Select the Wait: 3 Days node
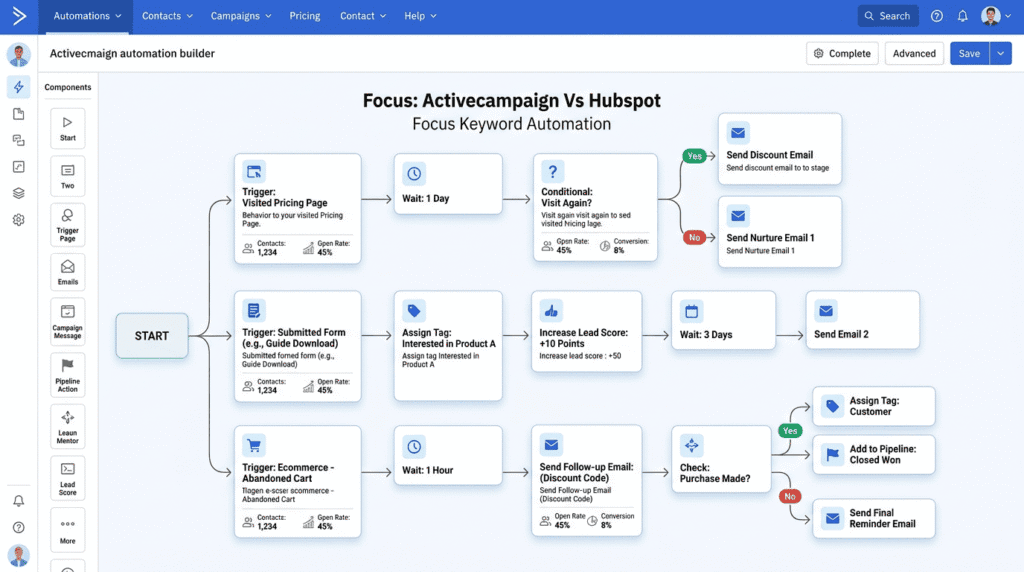The width and height of the screenshot is (1024, 572). pos(724,320)
